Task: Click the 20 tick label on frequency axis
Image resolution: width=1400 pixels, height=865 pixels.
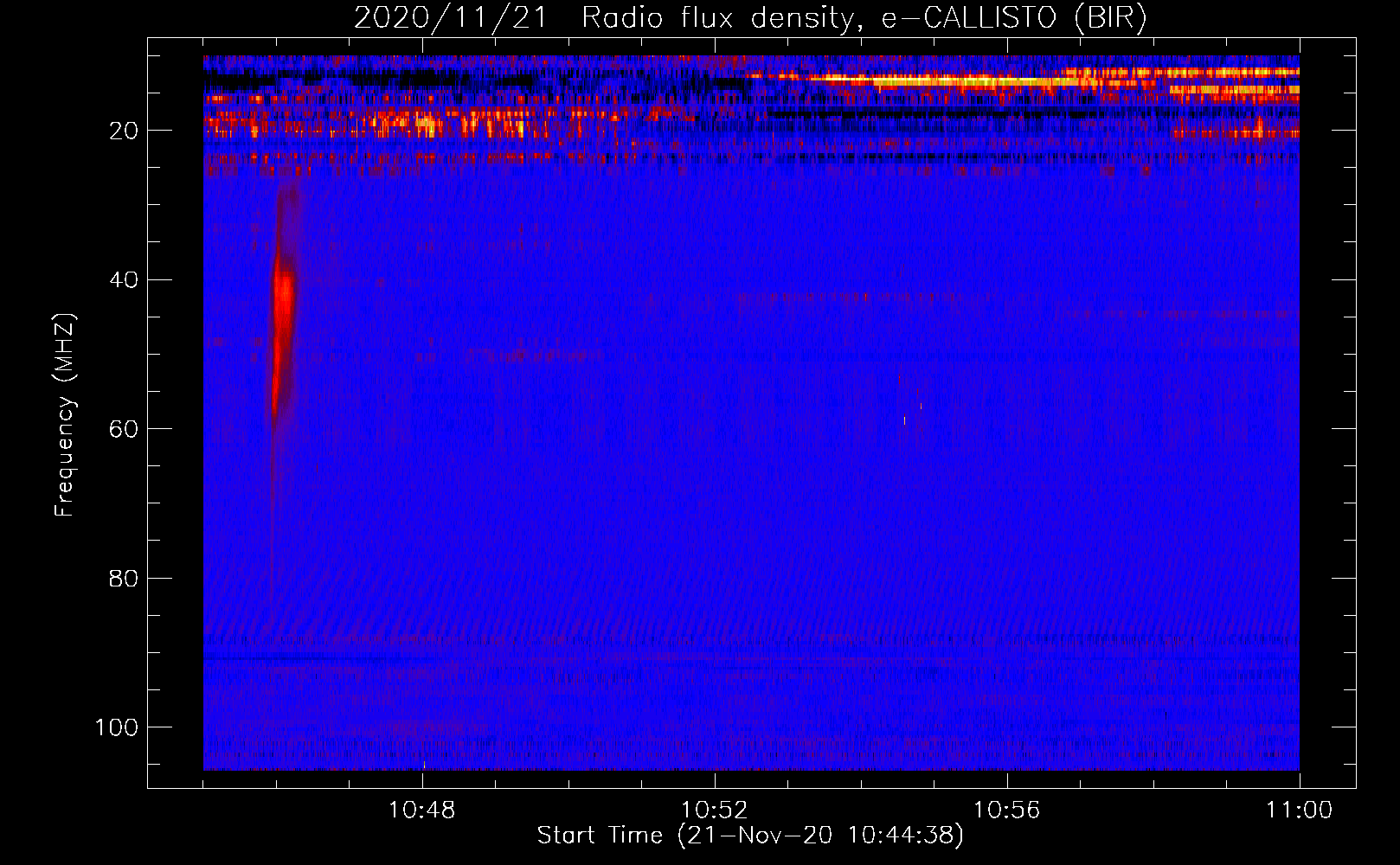Action: (124, 131)
